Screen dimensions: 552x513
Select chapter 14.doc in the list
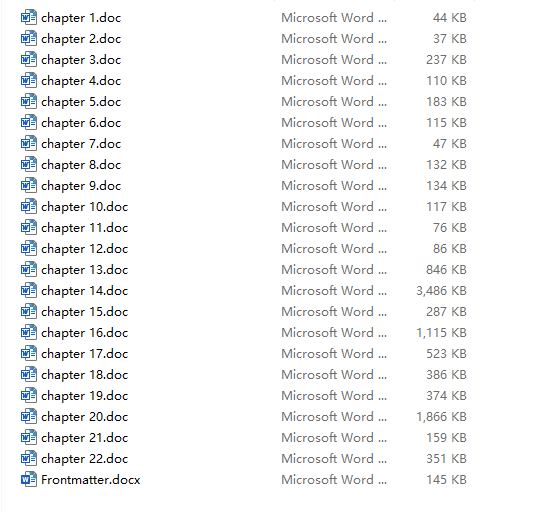coord(84,291)
